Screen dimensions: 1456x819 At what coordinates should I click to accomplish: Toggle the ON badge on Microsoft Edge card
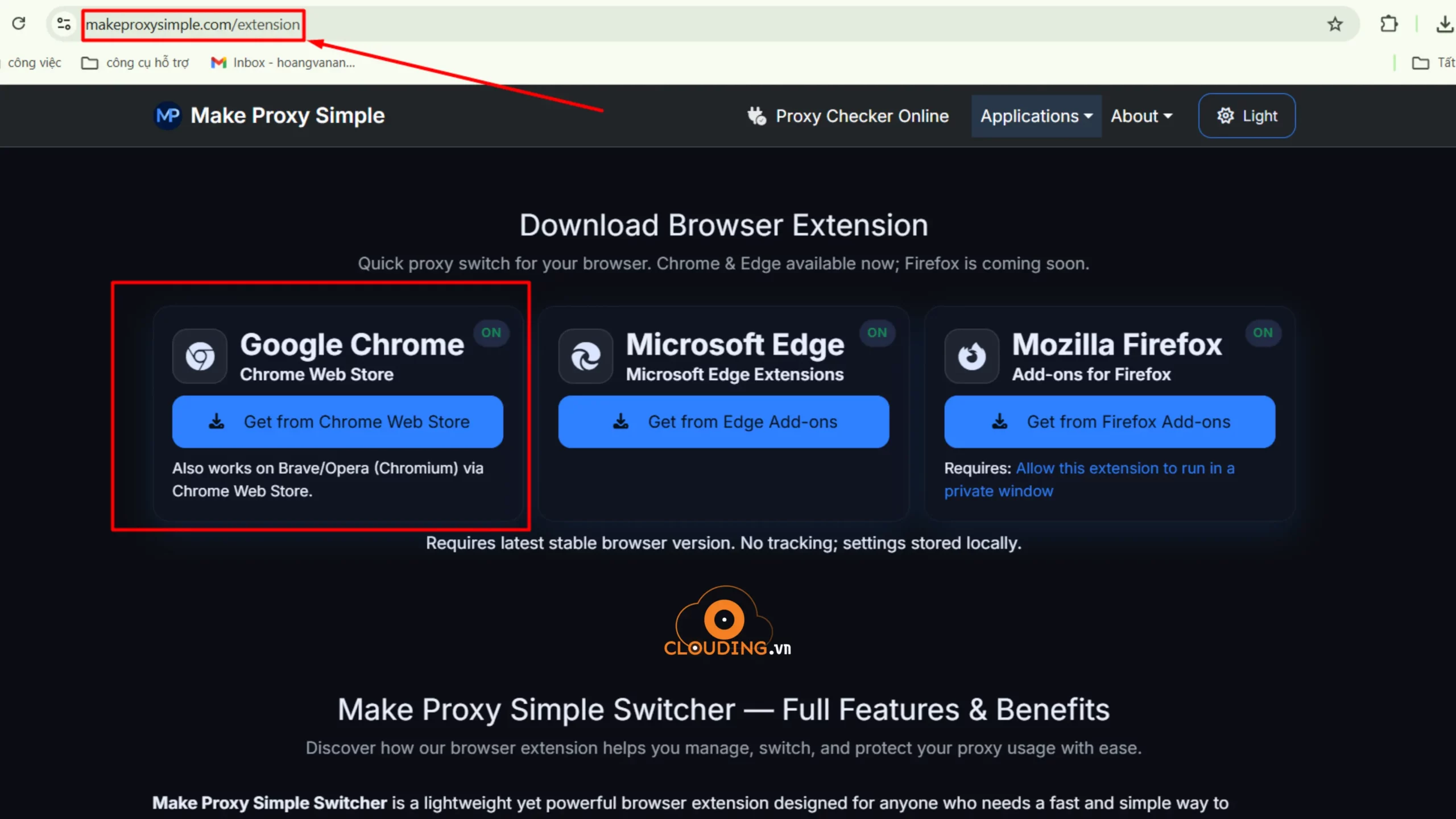[x=876, y=333]
